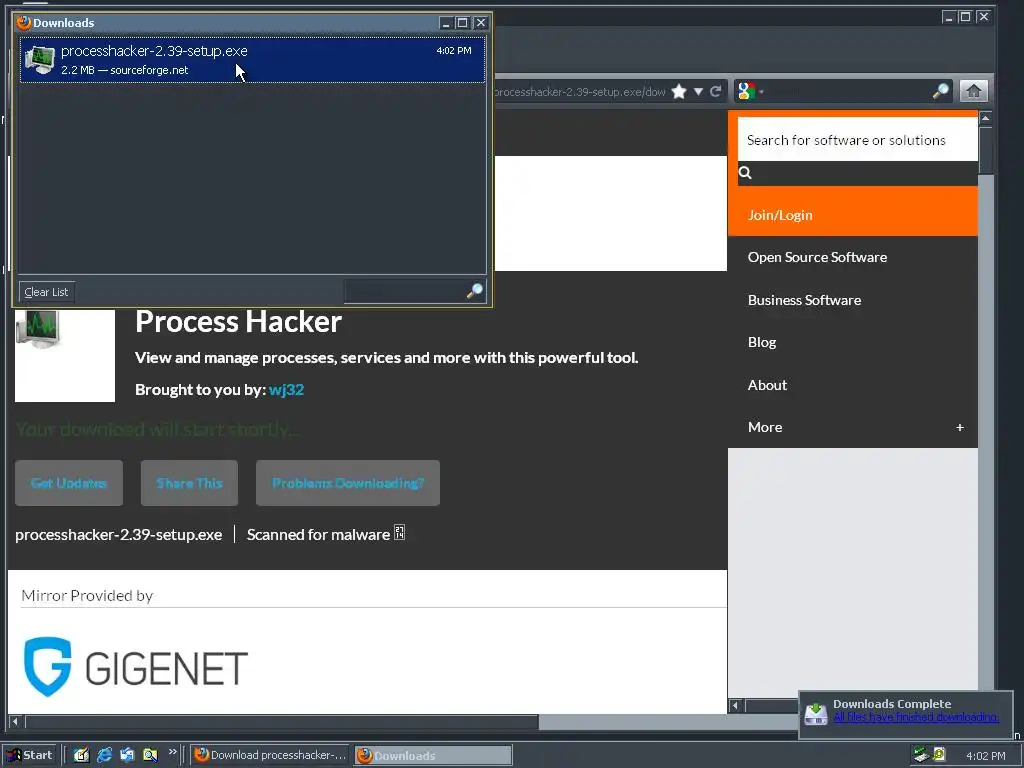This screenshot has height=768, width=1024.
Task: Open Open Source Software menu item
Action: pos(817,257)
